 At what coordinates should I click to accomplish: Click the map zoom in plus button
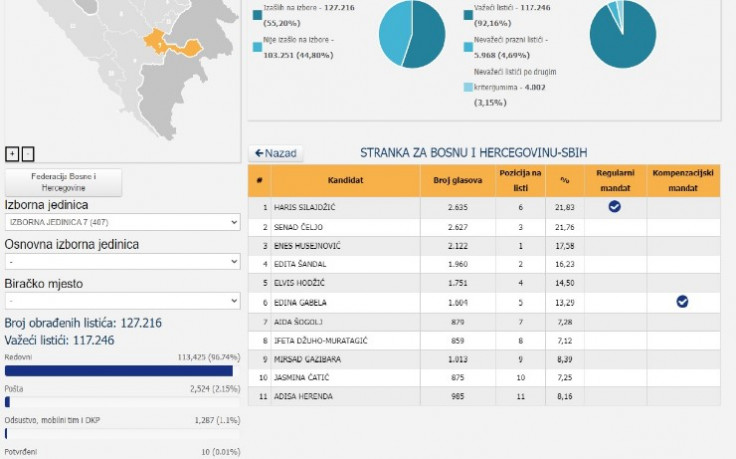12,153
